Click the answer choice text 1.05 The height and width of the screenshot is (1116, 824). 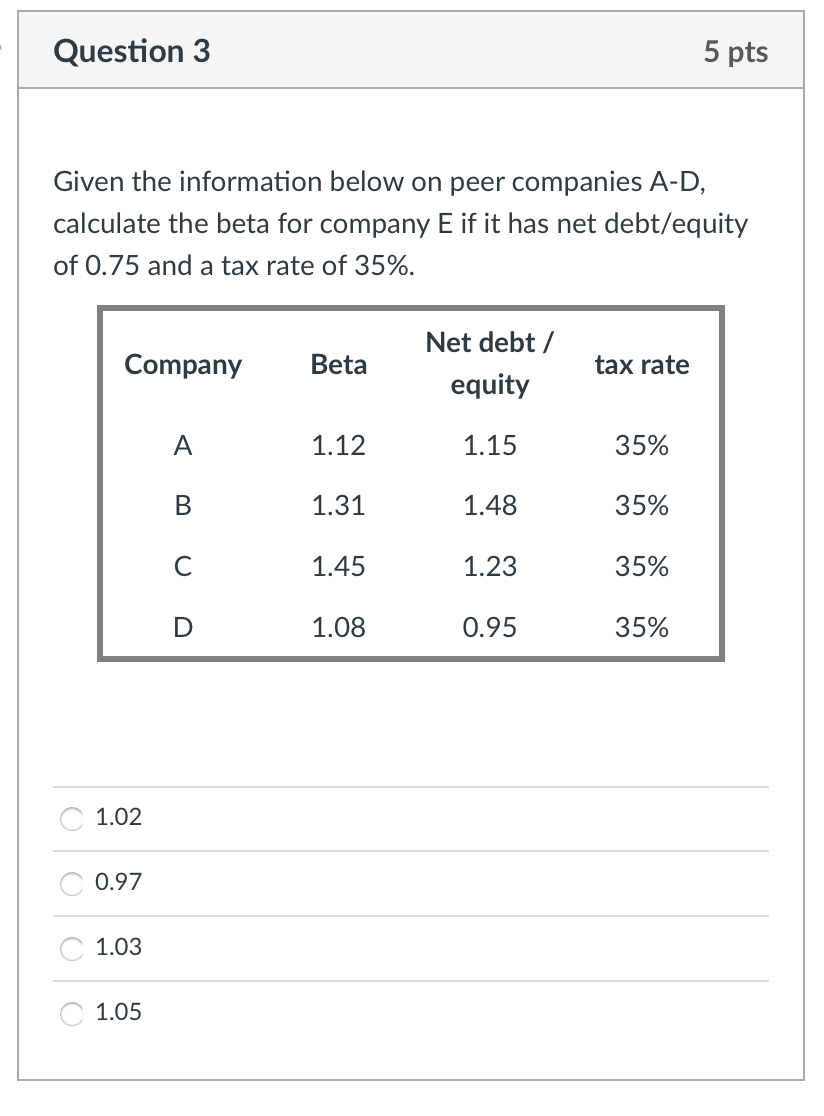click(117, 1012)
